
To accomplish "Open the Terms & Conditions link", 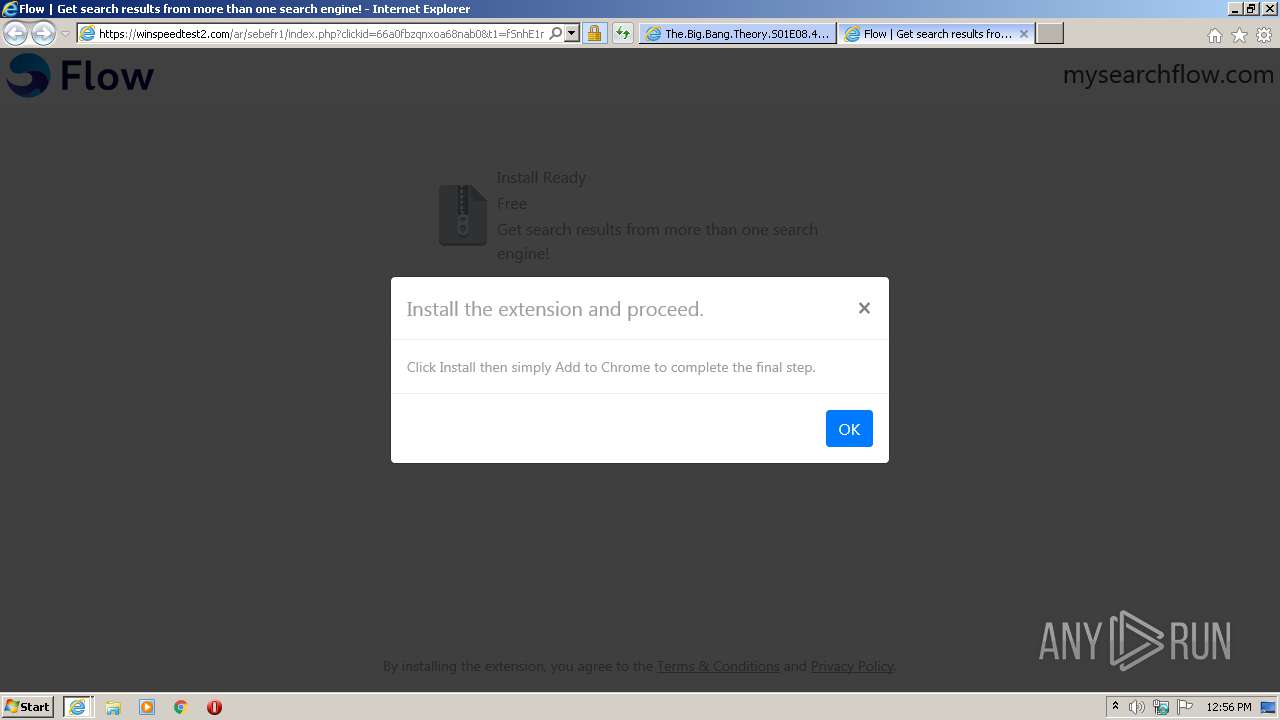I will click(718, 666).
